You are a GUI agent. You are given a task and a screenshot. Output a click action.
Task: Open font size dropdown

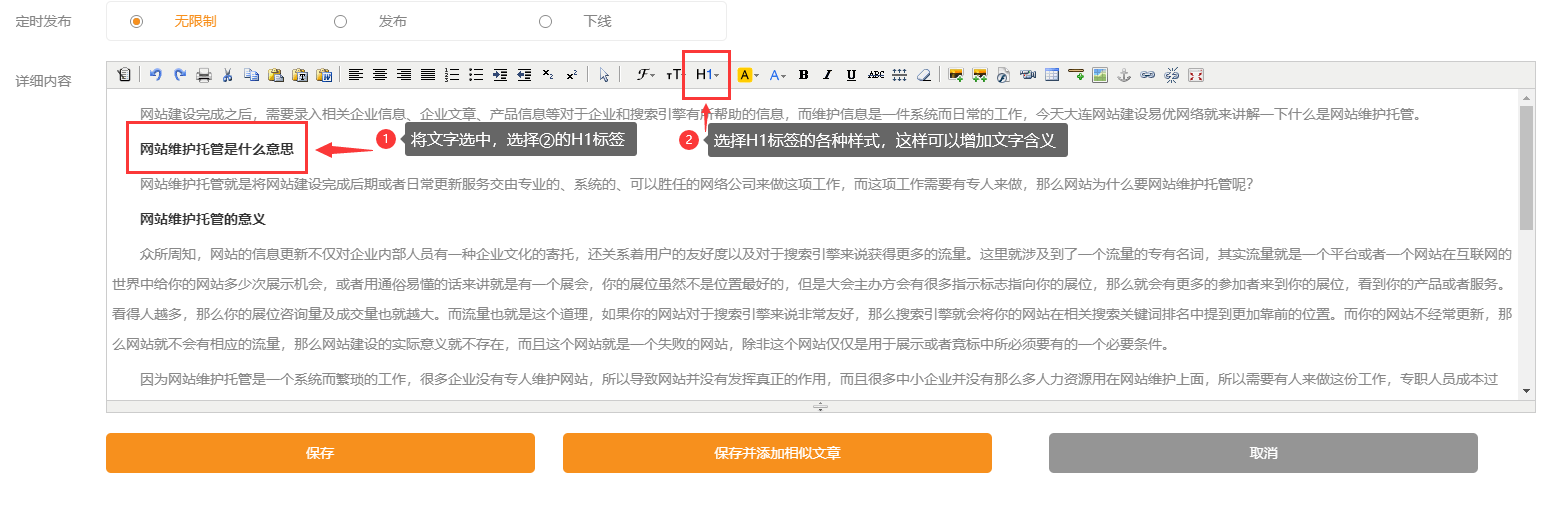(675, 75)
